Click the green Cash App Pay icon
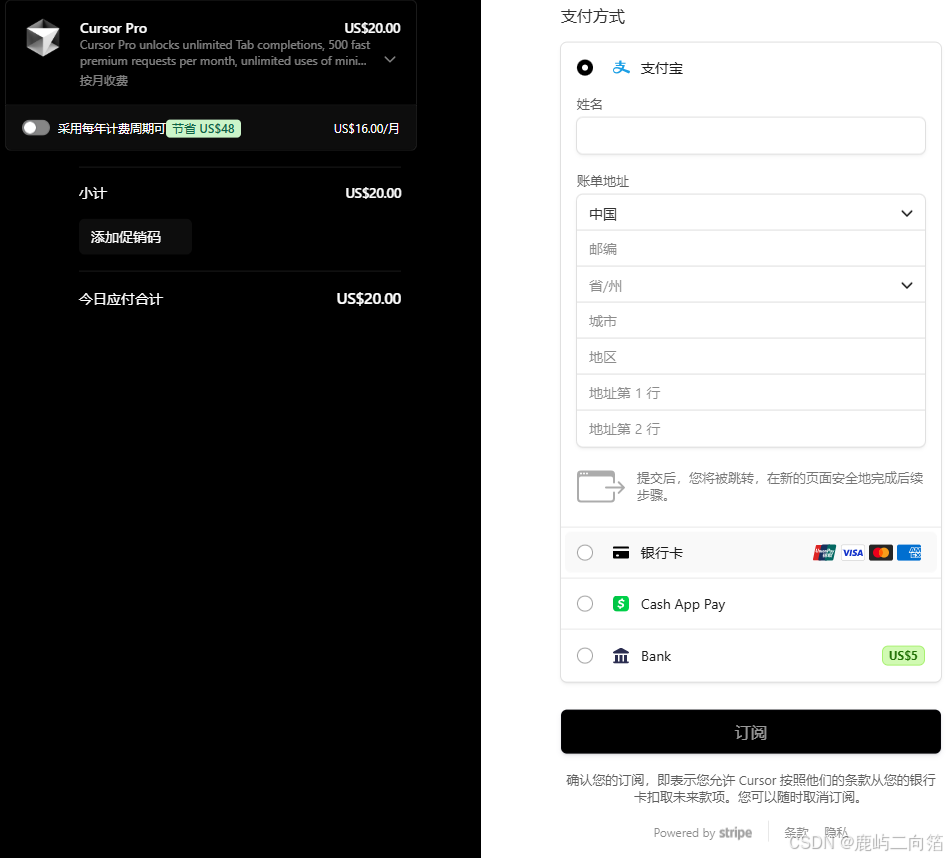This screenshot has height=858, width=947. (x=621, y=604)
